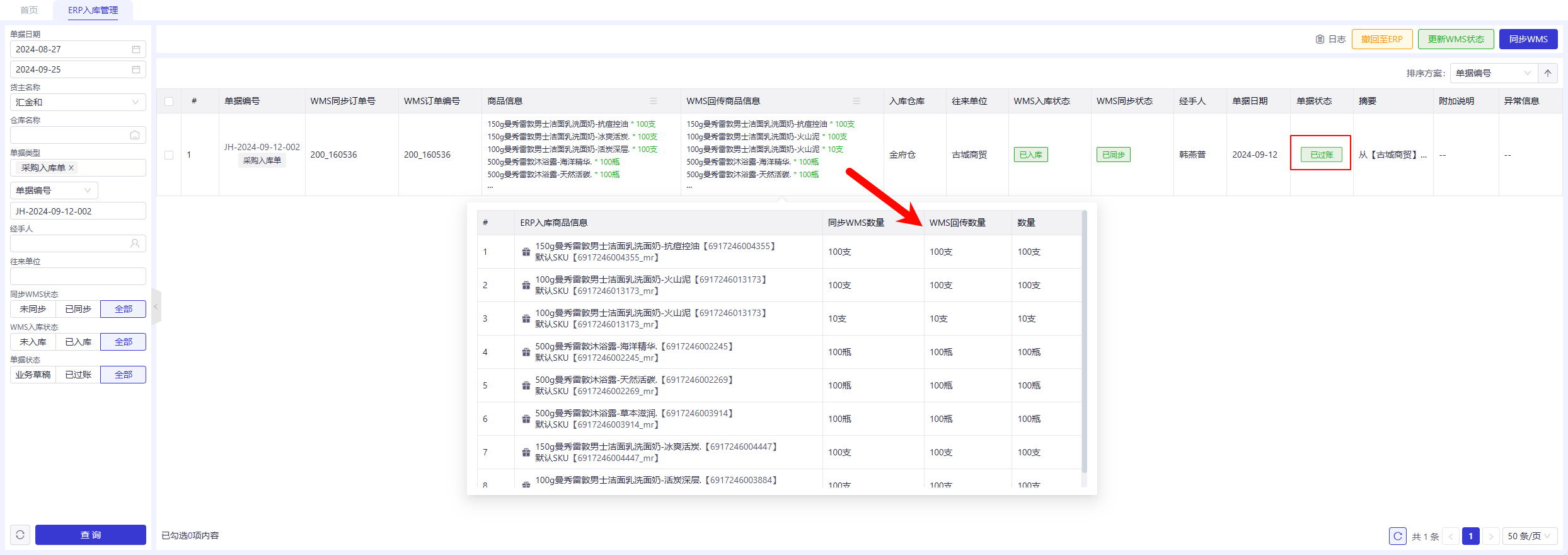
Task: Toggle the select-all header checkbox
Action: [x=169, y=101]
